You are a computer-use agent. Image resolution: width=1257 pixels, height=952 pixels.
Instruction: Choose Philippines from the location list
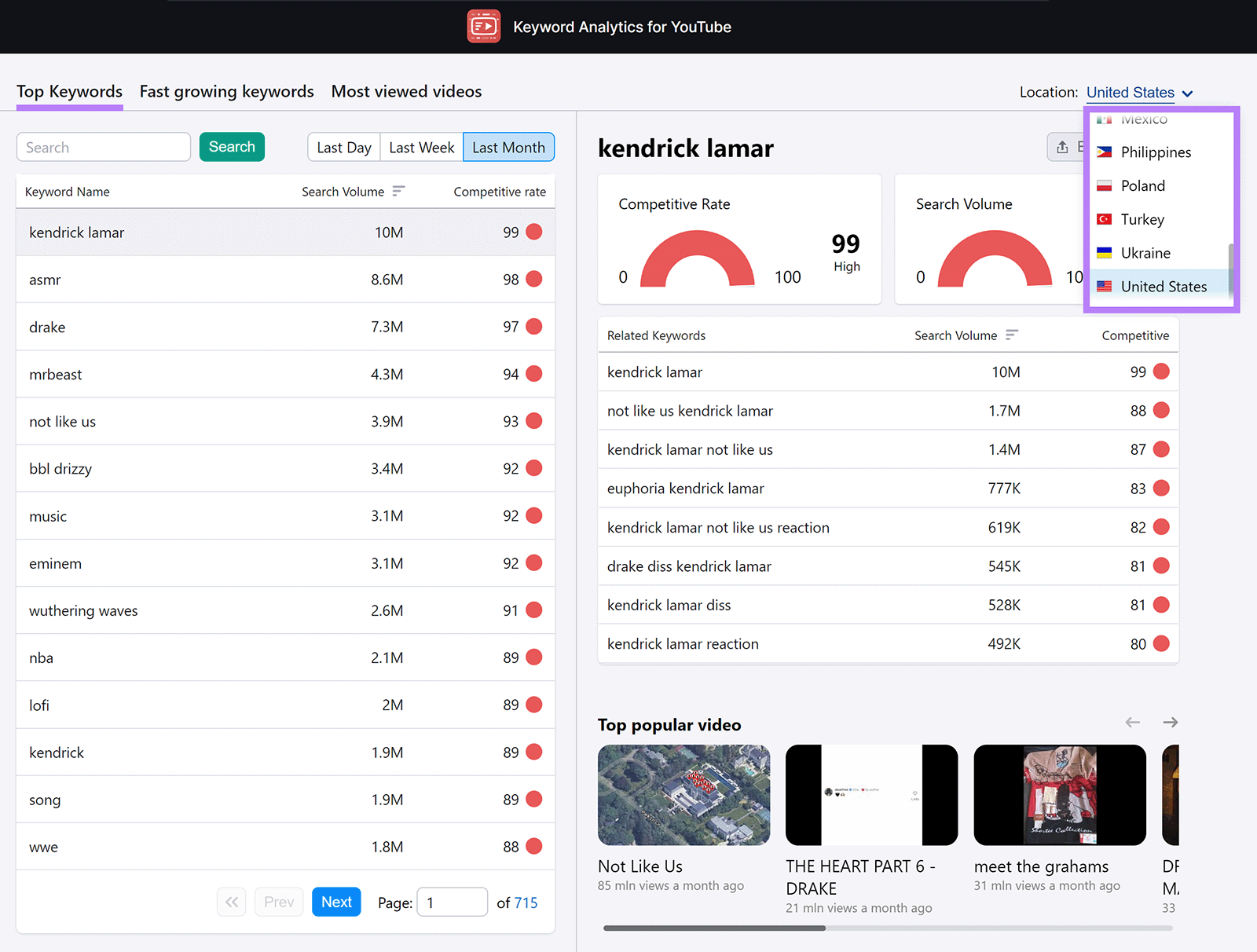(x=1155, y=152)
